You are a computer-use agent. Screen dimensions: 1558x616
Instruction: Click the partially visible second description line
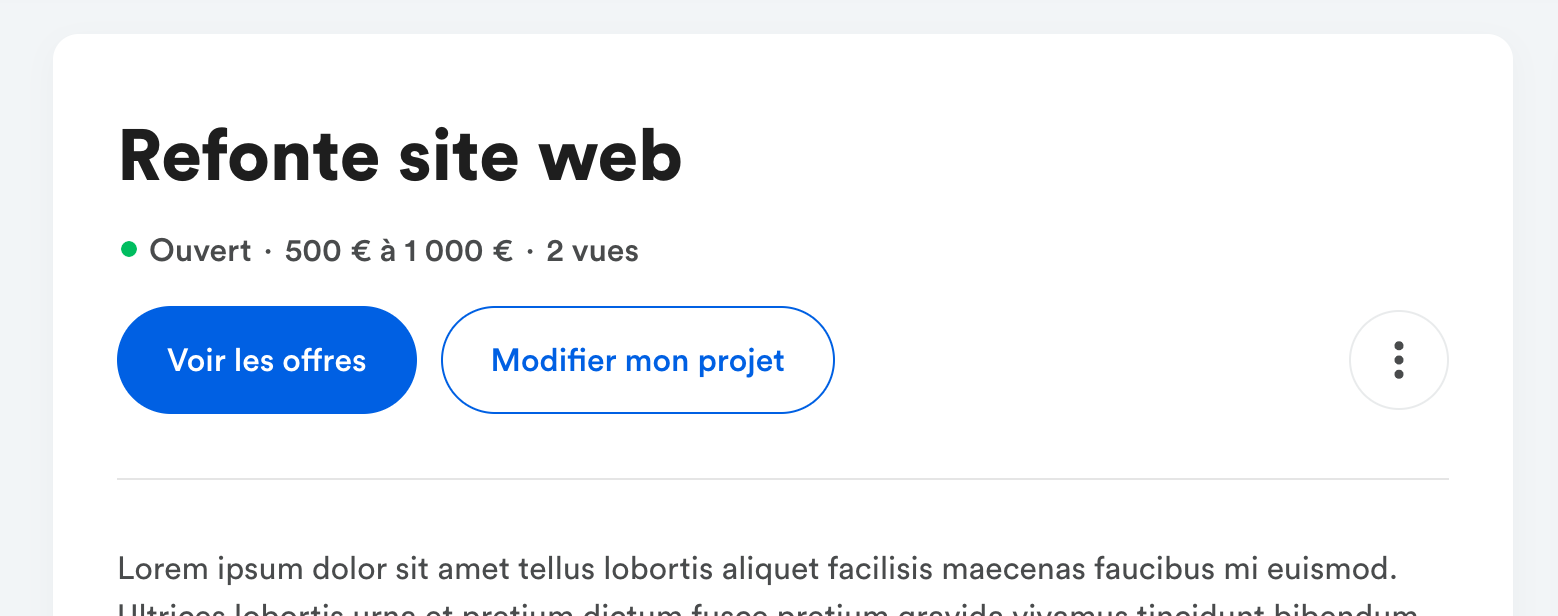click(767, 609)
